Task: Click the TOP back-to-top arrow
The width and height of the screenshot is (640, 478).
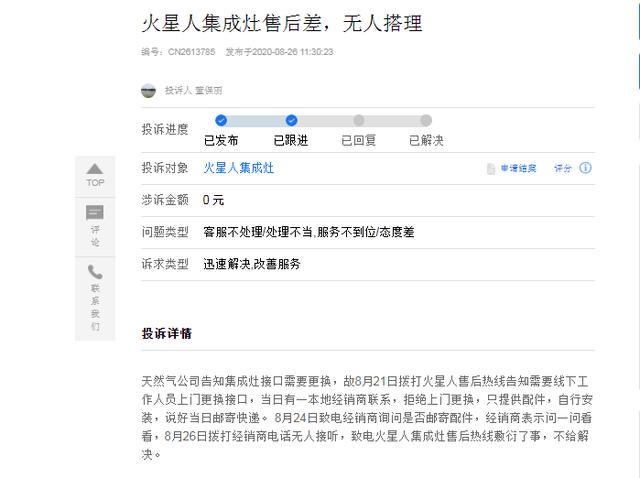Action: pyautogui.click(x=95, y=170)
